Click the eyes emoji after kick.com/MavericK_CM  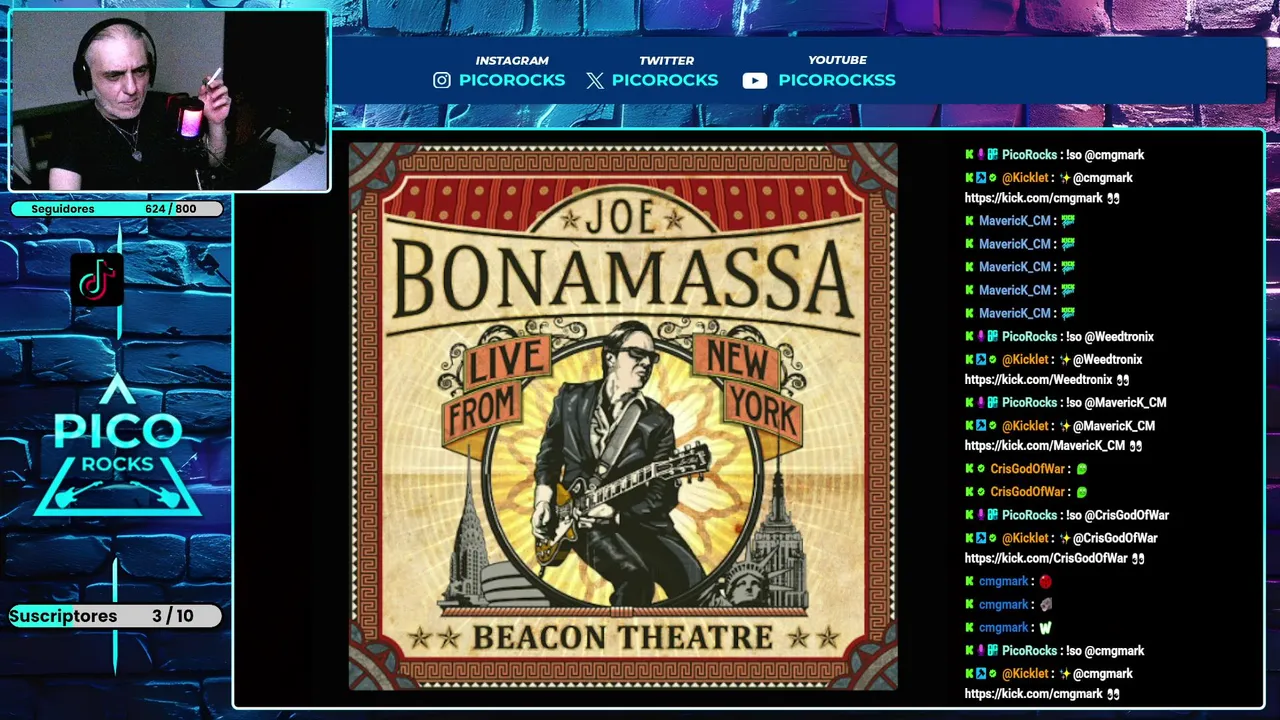click(x=1135, y=446)
